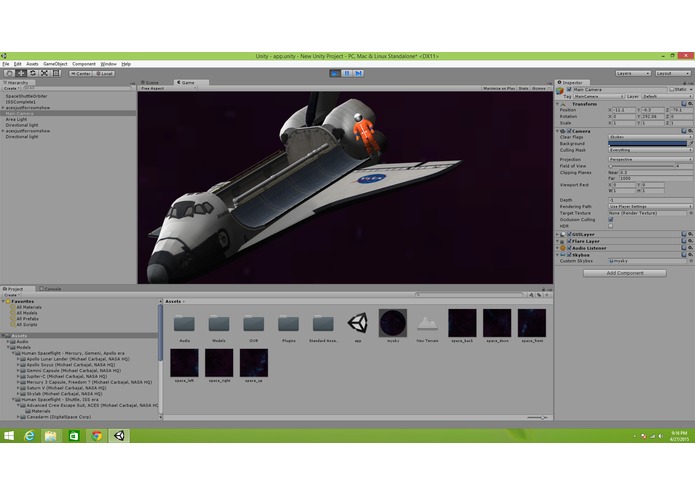The height and width of the screenshot is (494, 695).
Task: Open the GameObject menu
Action: point(55,64)
